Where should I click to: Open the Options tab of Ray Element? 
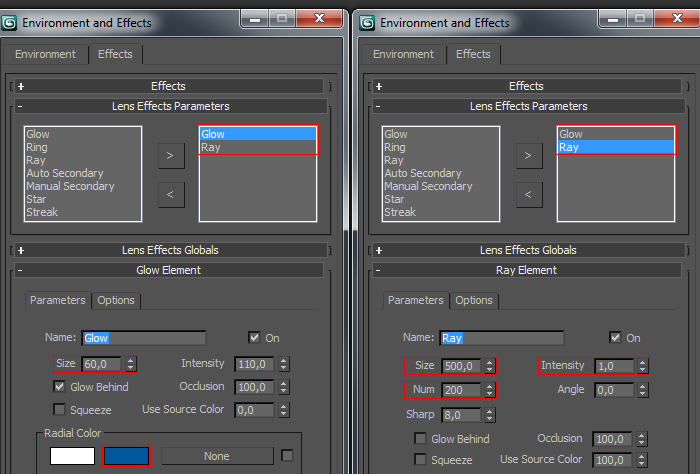point(474,300)
